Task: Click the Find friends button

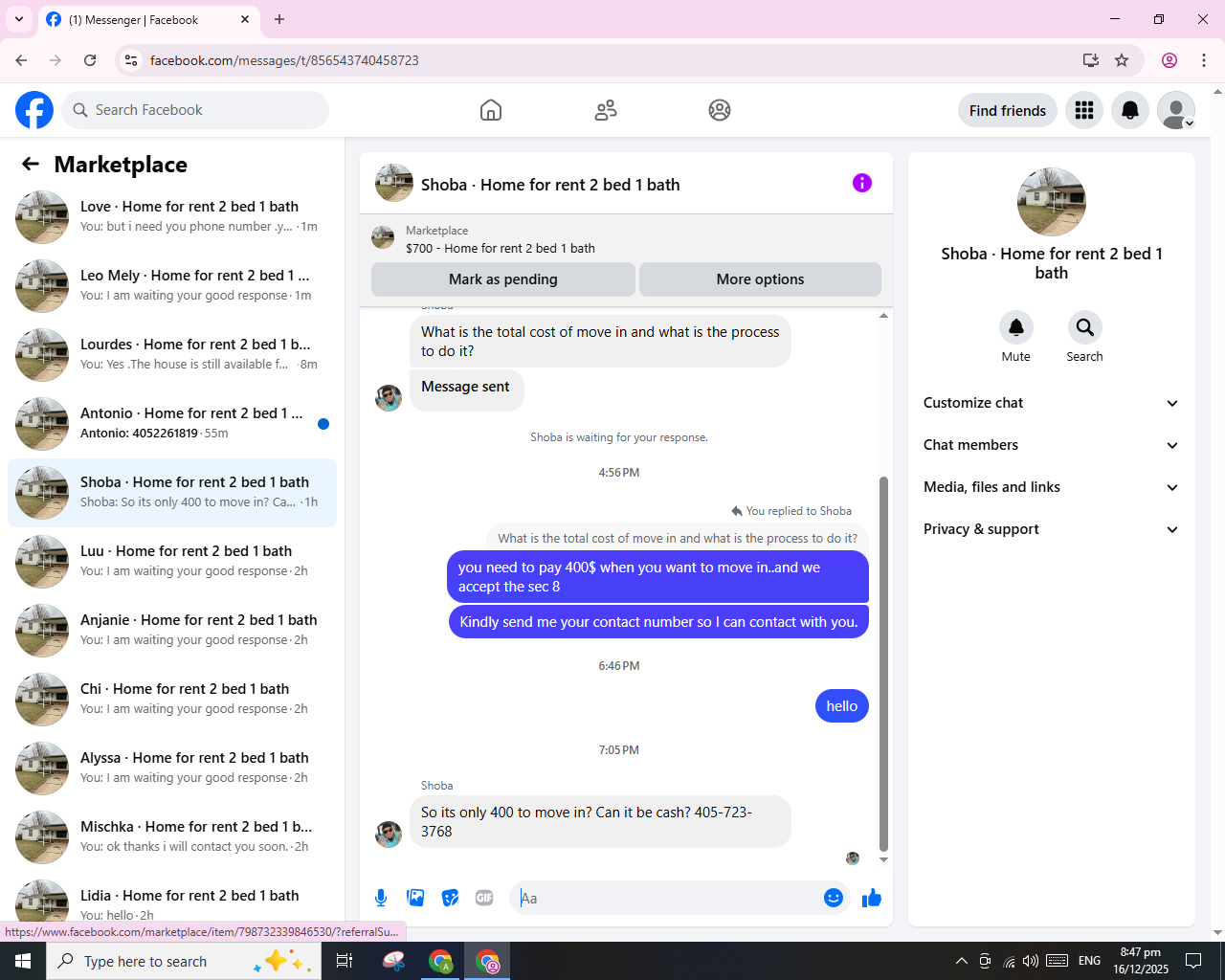Action: (1008, 110)
